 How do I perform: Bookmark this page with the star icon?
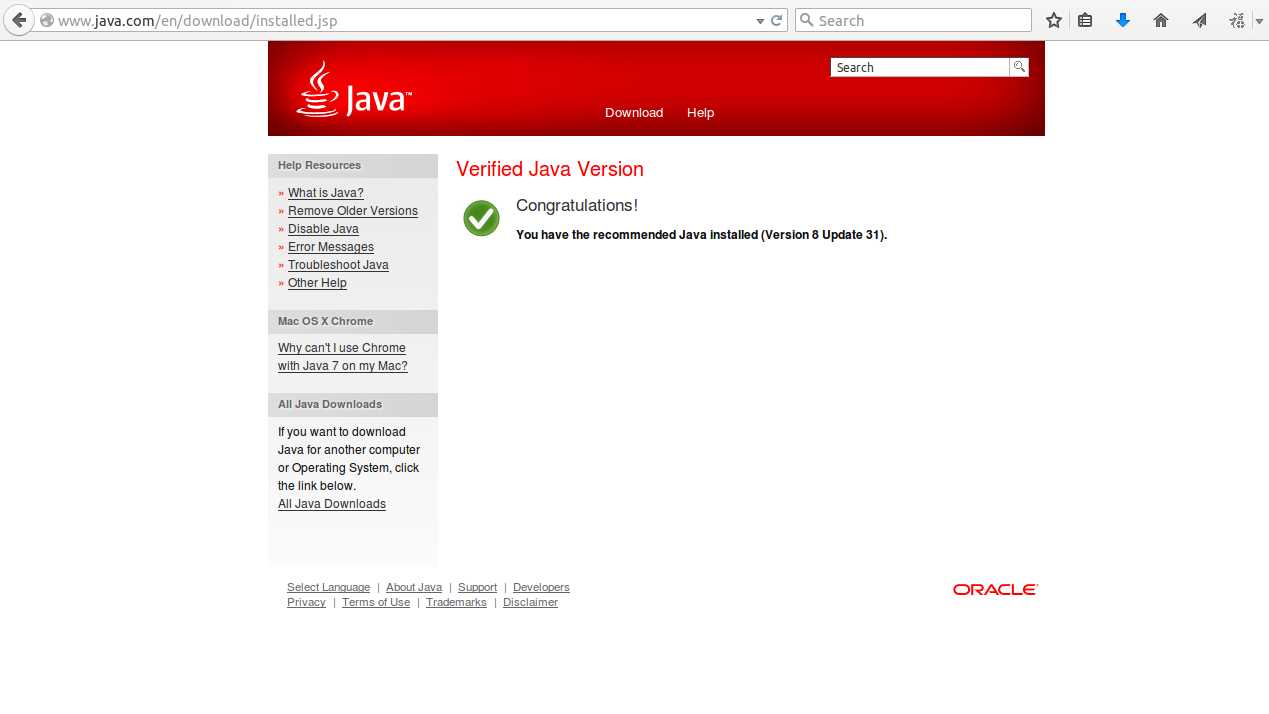point(1053,20)
